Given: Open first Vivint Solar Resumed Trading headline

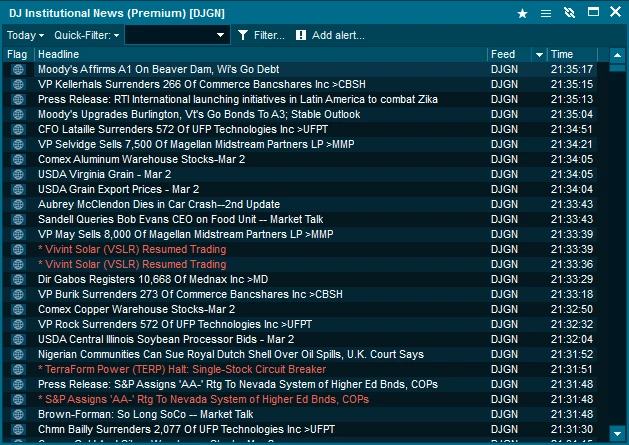Looking at the screenshot, I should point(132,249).
